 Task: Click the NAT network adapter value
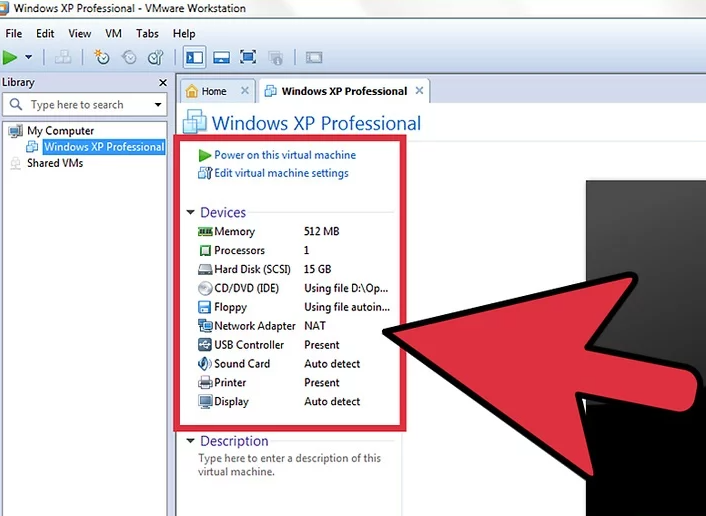tap(315, 326)
